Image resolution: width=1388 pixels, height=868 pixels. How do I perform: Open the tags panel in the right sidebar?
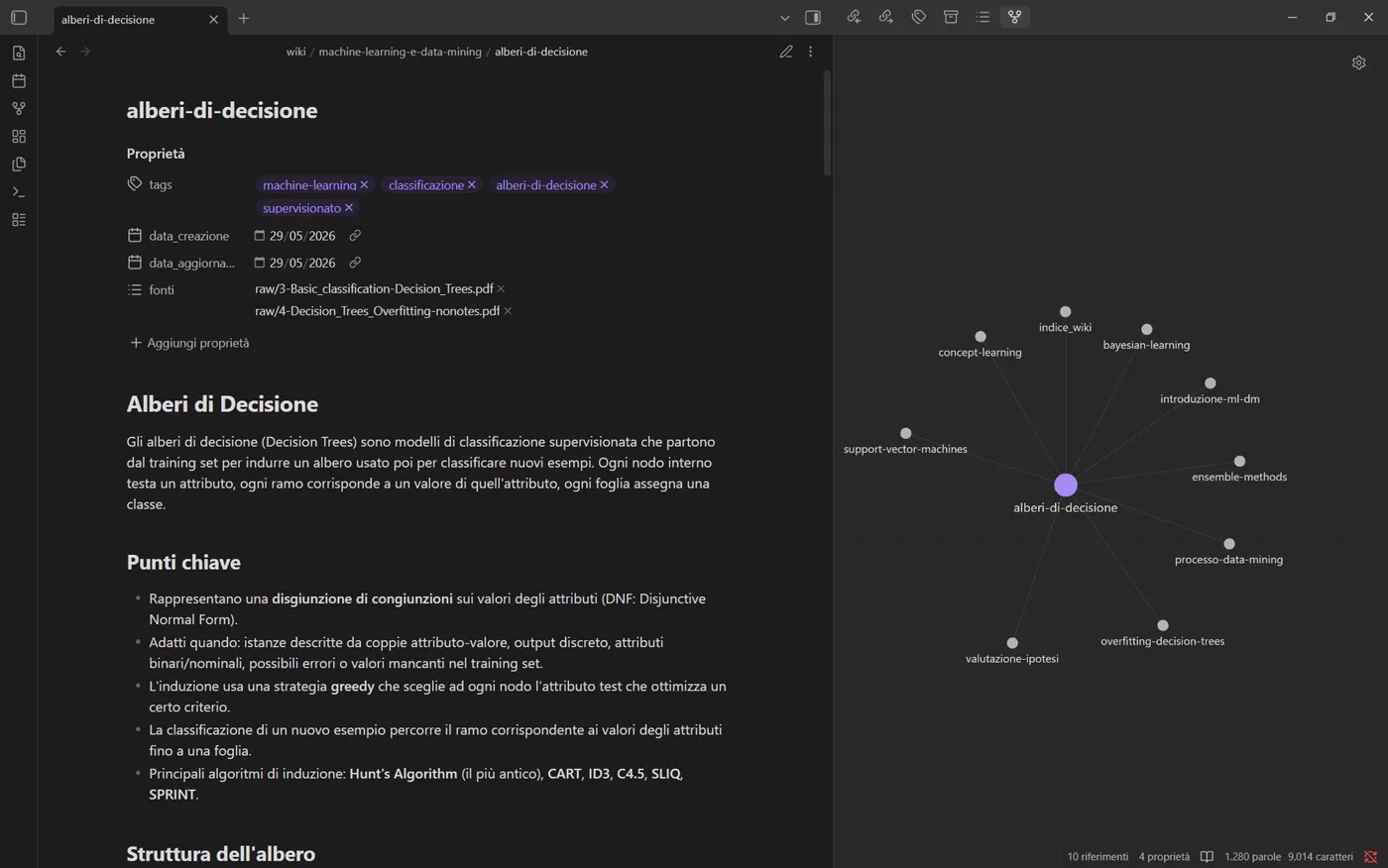click(x=919, y=17)
